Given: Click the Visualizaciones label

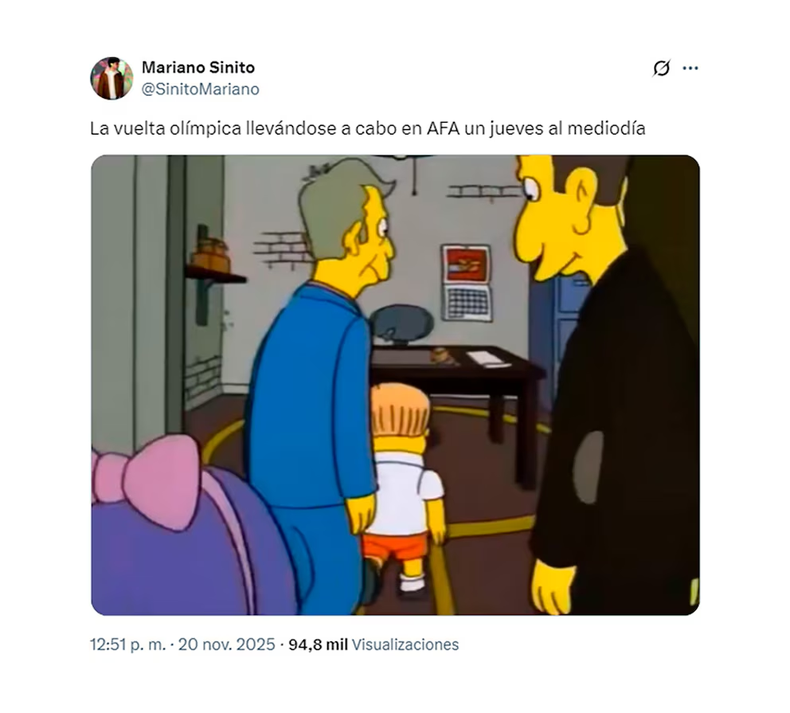Looking at the screenshot, I should click(x=405, y=644).
